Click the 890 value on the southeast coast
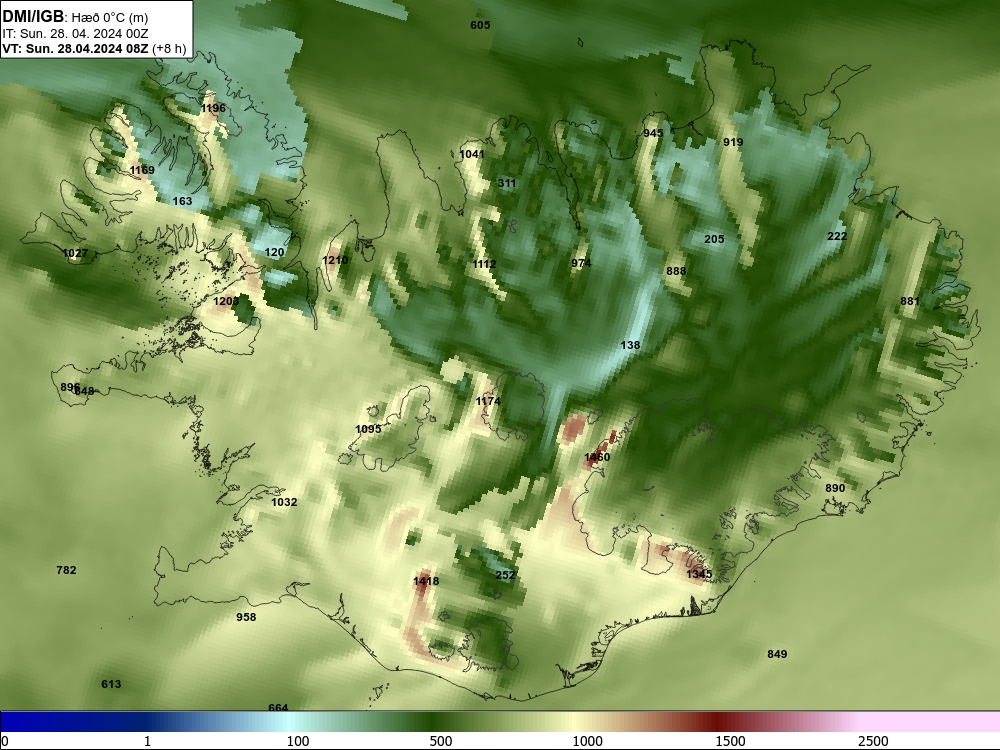 pos(835,488)
